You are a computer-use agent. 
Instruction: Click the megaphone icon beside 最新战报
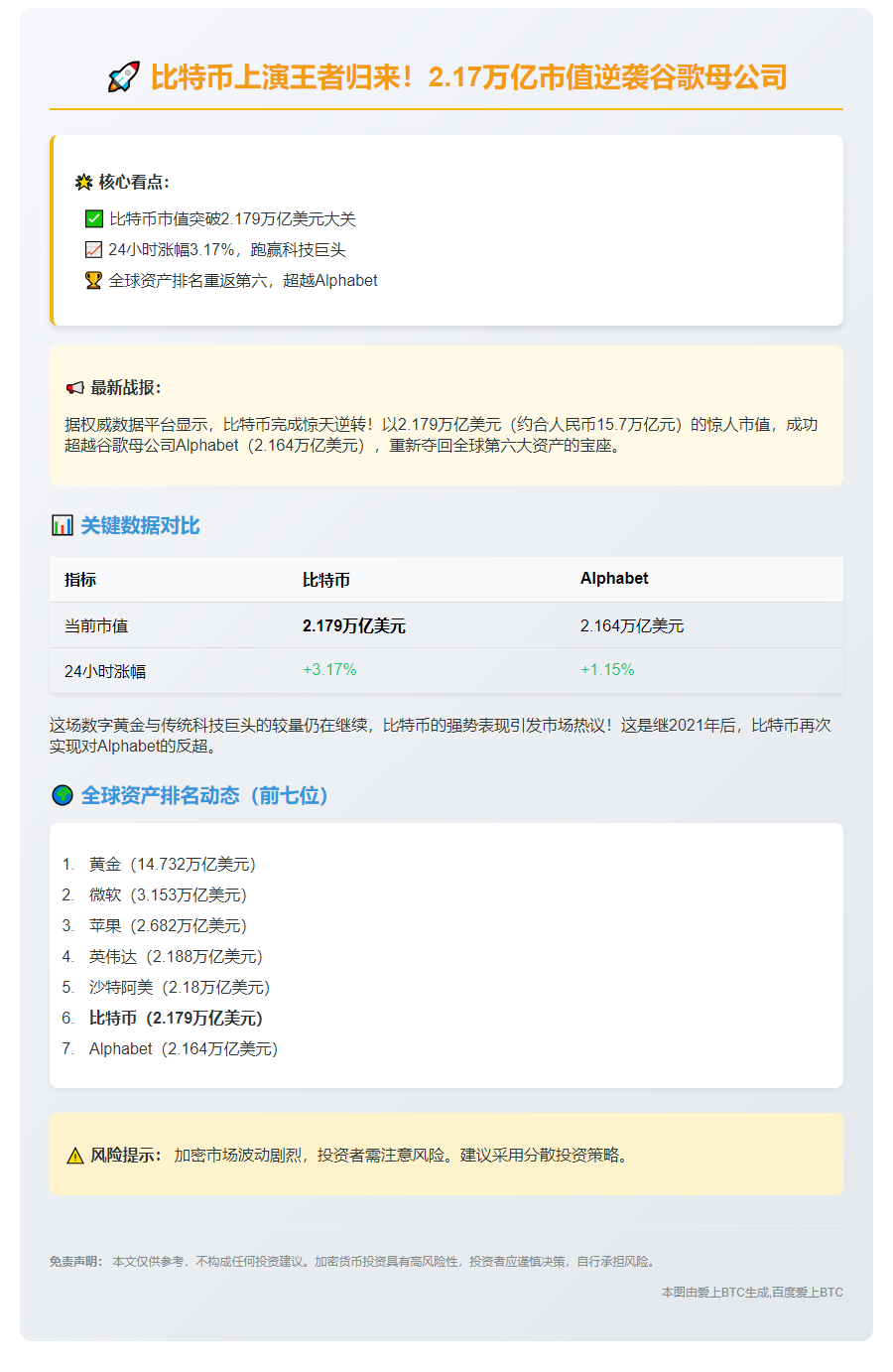pyautogui.click(x=75, y=388)
